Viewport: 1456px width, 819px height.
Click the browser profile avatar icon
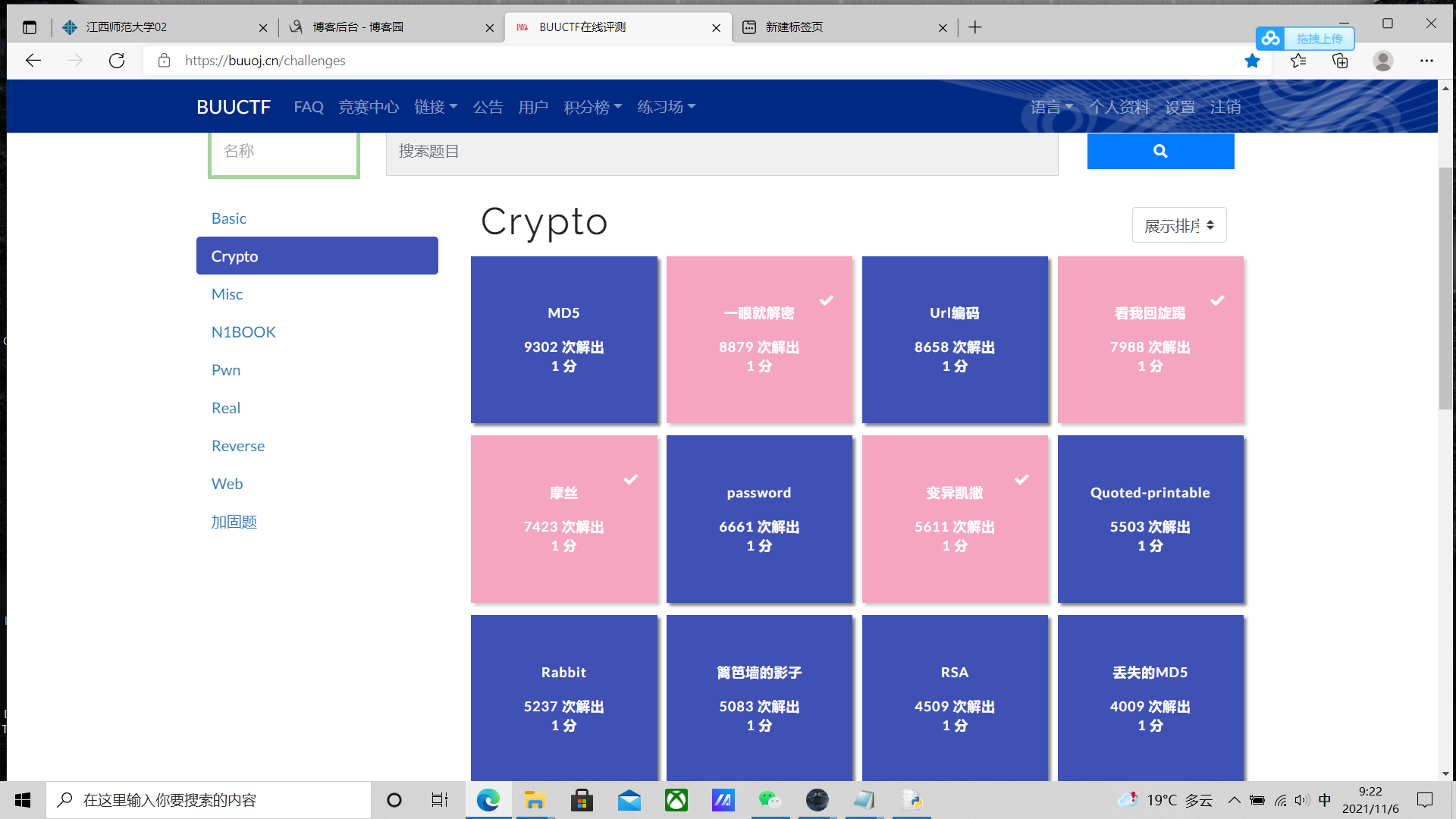1382,61
